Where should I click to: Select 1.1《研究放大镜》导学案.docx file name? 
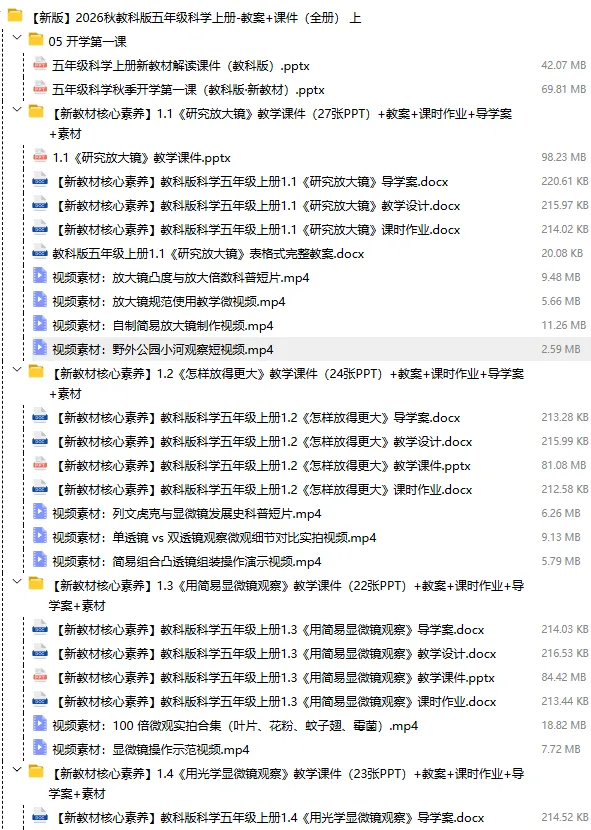coord(250,182)
